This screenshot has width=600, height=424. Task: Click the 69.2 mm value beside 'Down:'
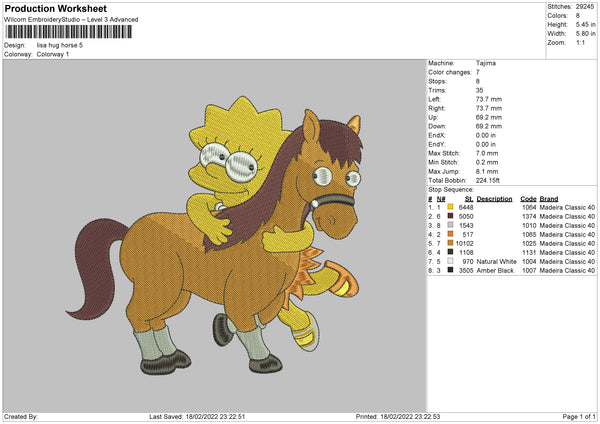pyautogui.click(x=489, y=126)
